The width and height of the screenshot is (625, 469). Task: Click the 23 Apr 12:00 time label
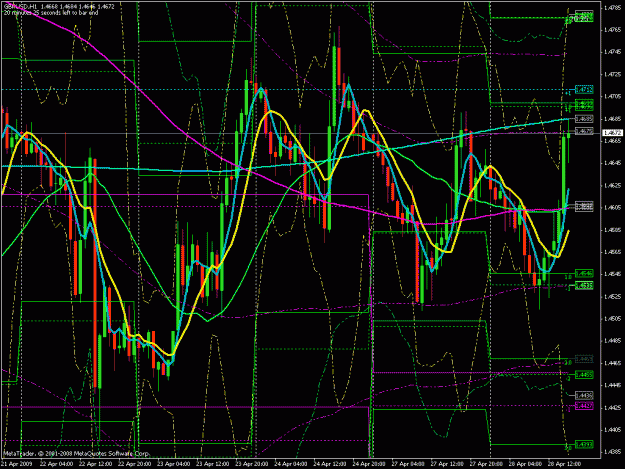point(213,464)
